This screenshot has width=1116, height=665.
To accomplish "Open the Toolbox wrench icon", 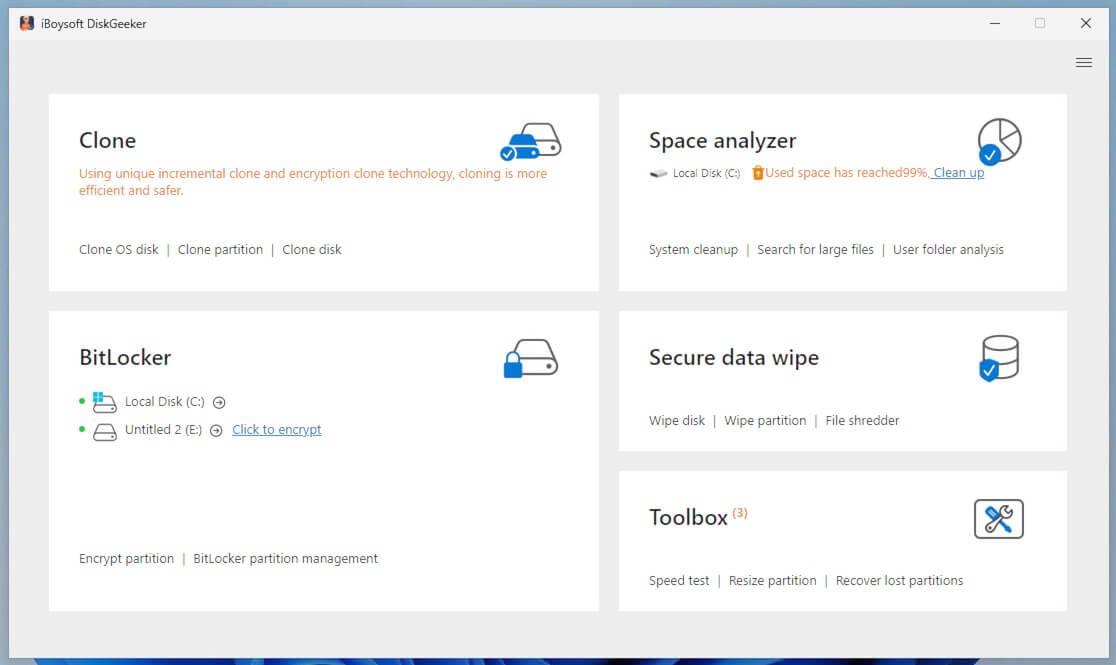I will [x=1000, y=518].
